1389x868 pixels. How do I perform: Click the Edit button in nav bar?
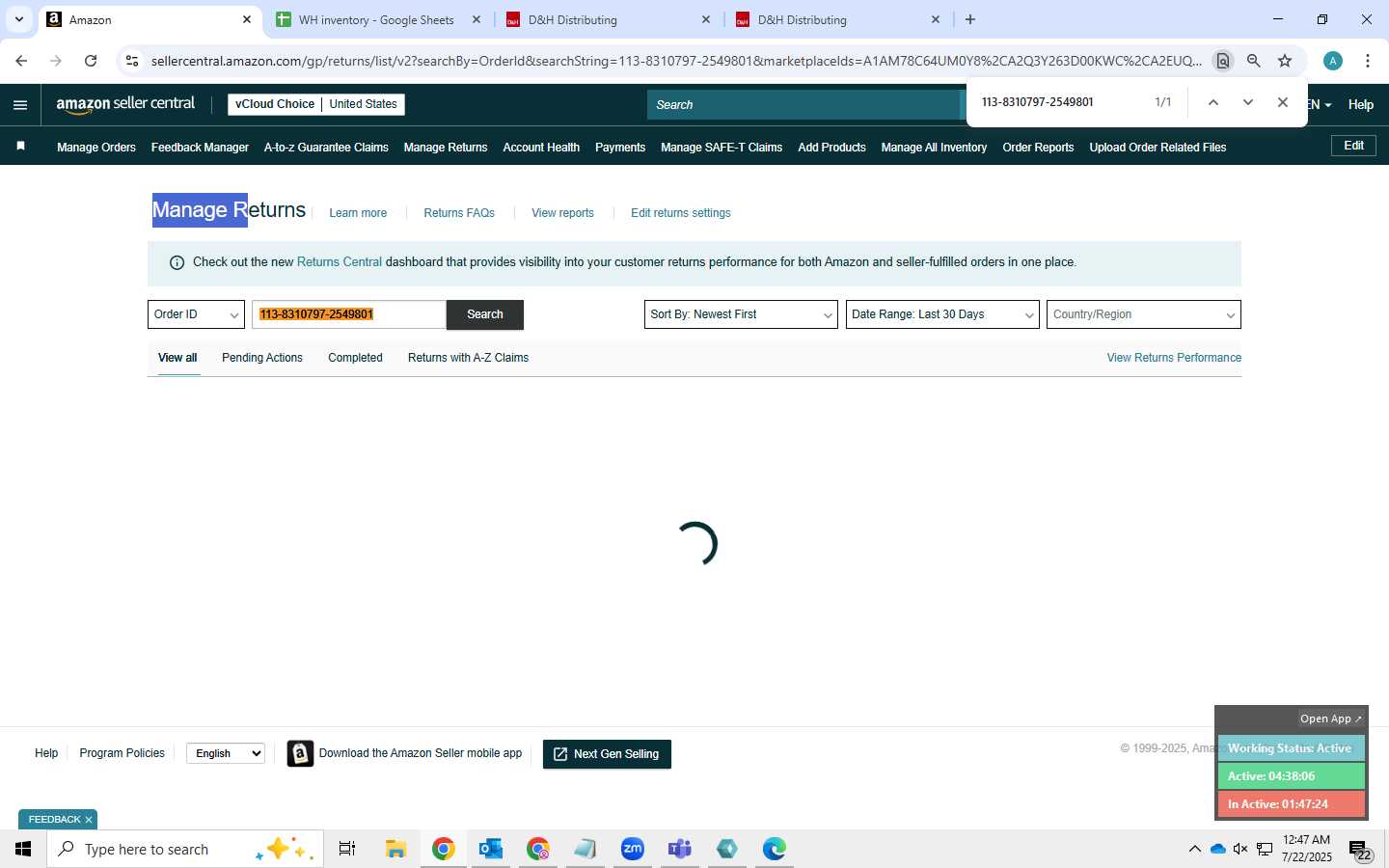click(x=1354, y=146)
